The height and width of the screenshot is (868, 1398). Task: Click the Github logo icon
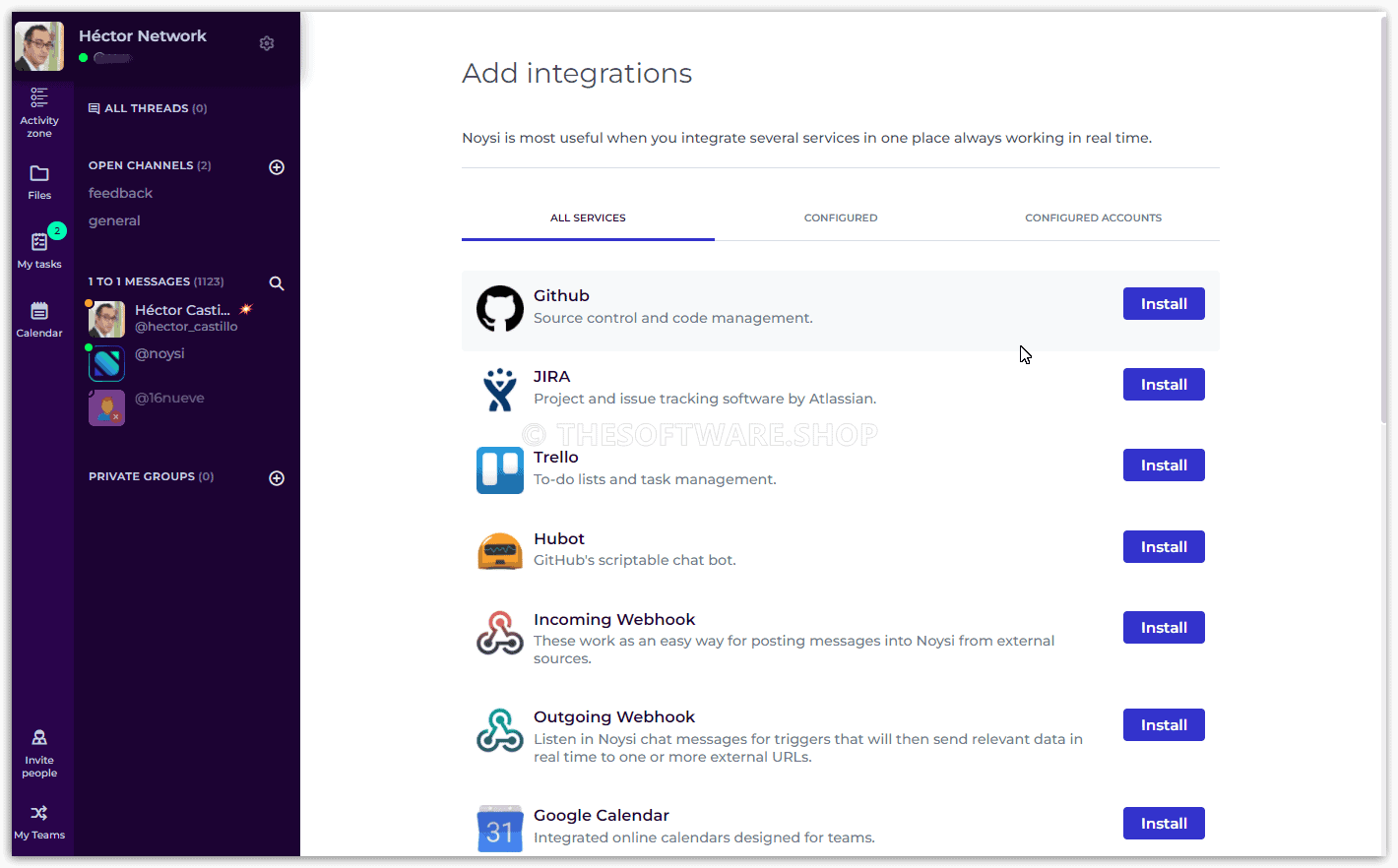click(x=500, y=309)
